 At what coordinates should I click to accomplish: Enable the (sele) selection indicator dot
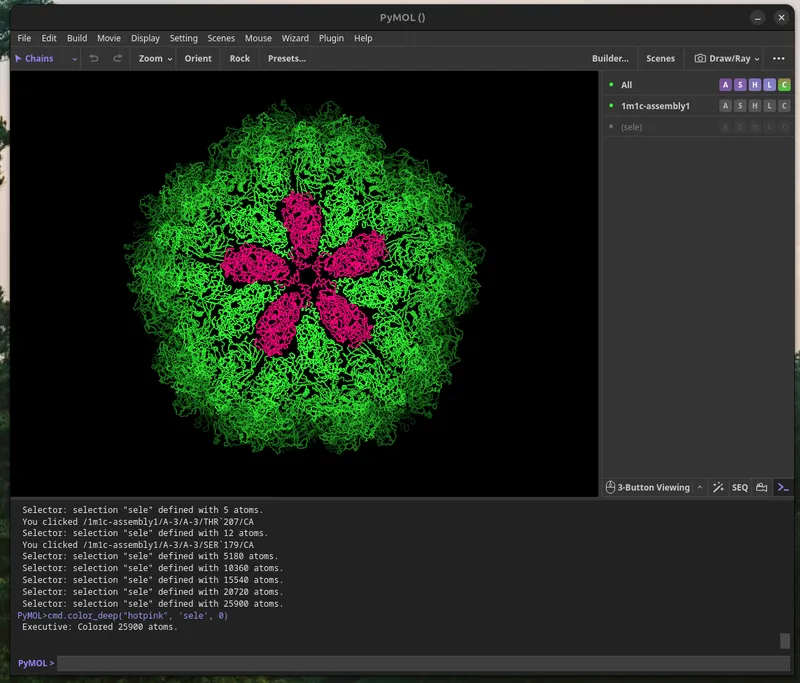(610, 127)
